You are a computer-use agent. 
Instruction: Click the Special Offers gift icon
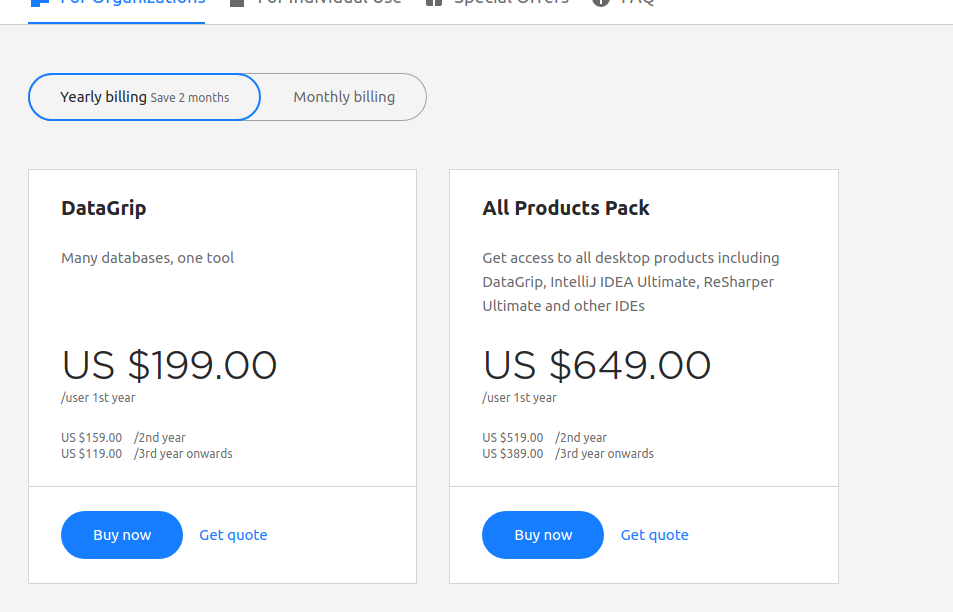(x=433, y=3)
